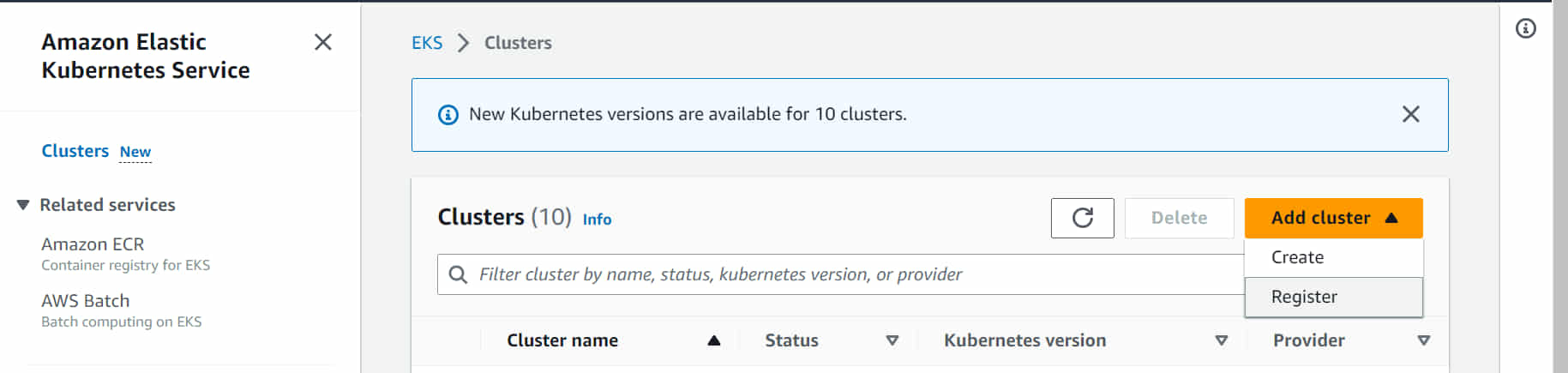The width and height of the screenshot is (1568, 373).
Task: Focus the filter cluster search field
Action: pyautogui.click(x=840, y=274)
